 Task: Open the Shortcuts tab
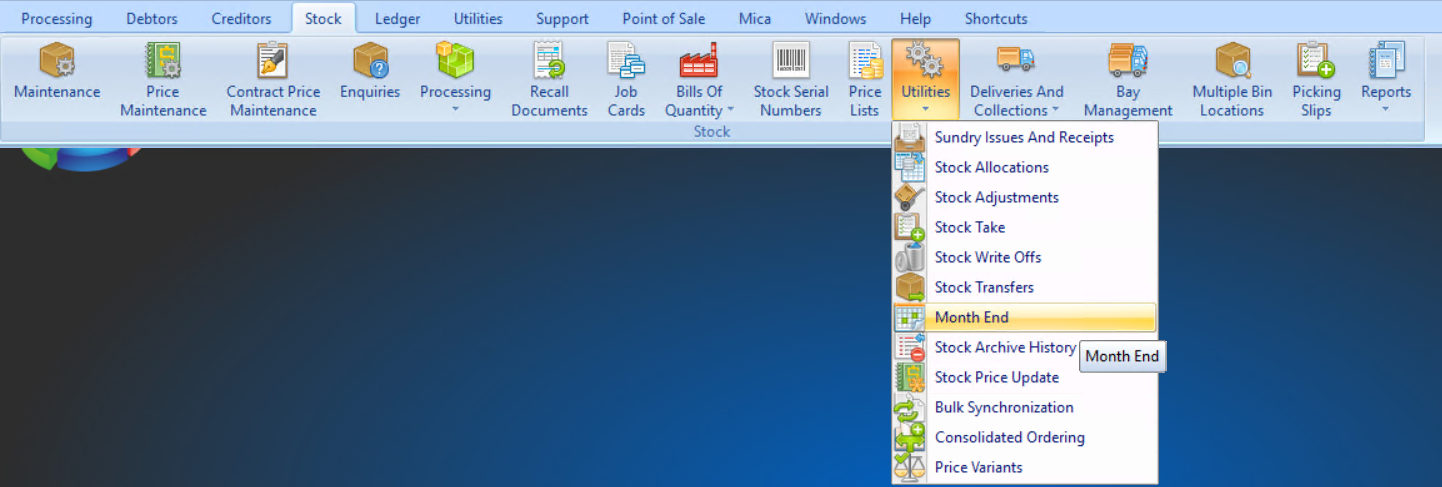996,18
